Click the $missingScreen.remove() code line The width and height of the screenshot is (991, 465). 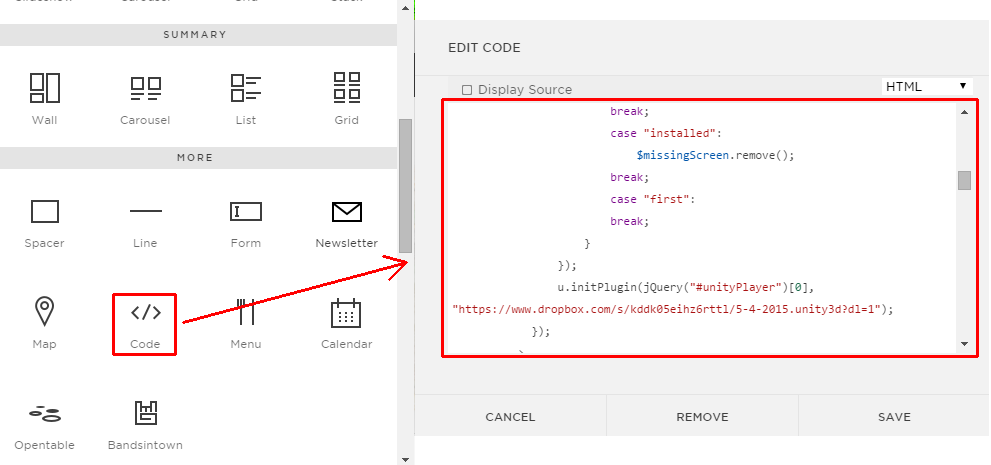pyautogui.click(x=715, y=155)
